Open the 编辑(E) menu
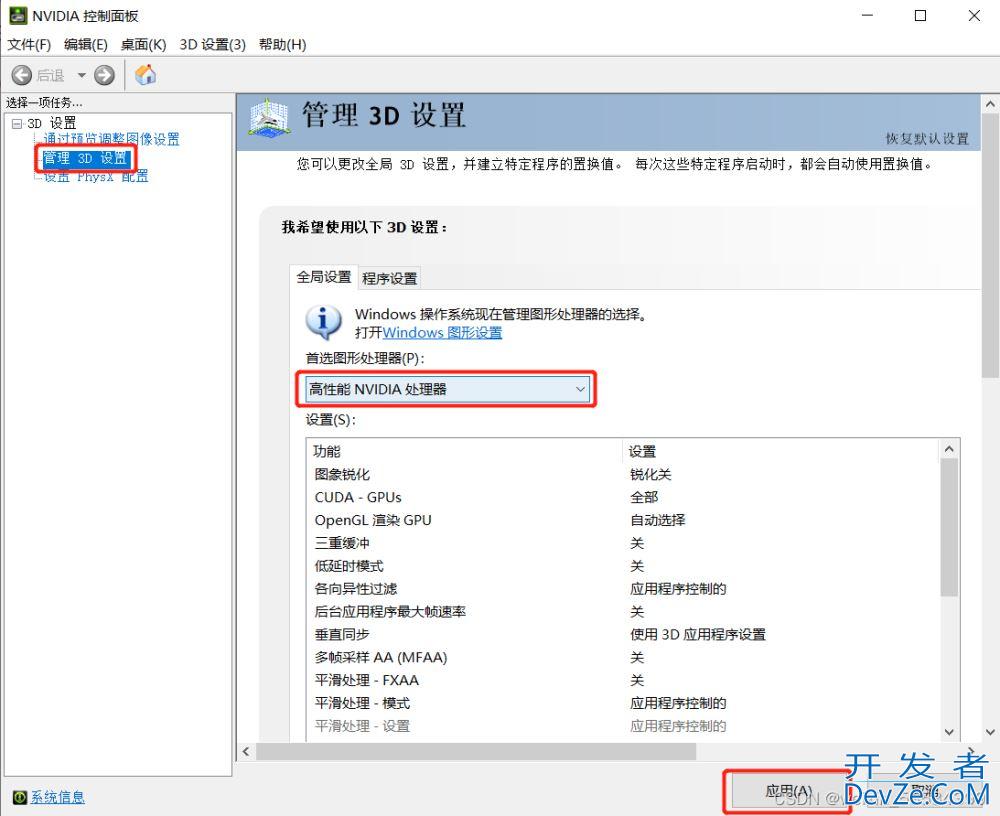The image size is (1000, 816). [85, 45]
